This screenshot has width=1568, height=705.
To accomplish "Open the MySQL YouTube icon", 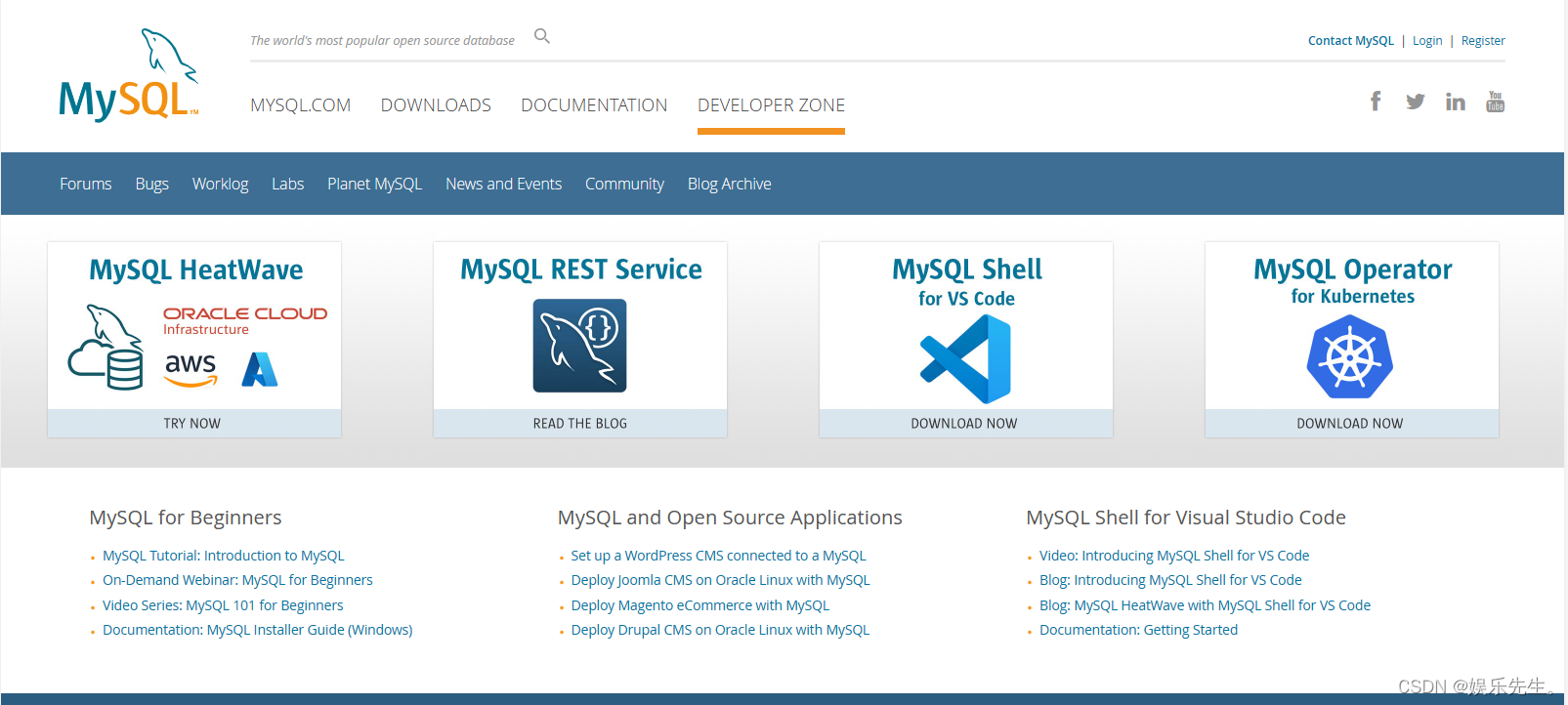I will click(1495, 102).
